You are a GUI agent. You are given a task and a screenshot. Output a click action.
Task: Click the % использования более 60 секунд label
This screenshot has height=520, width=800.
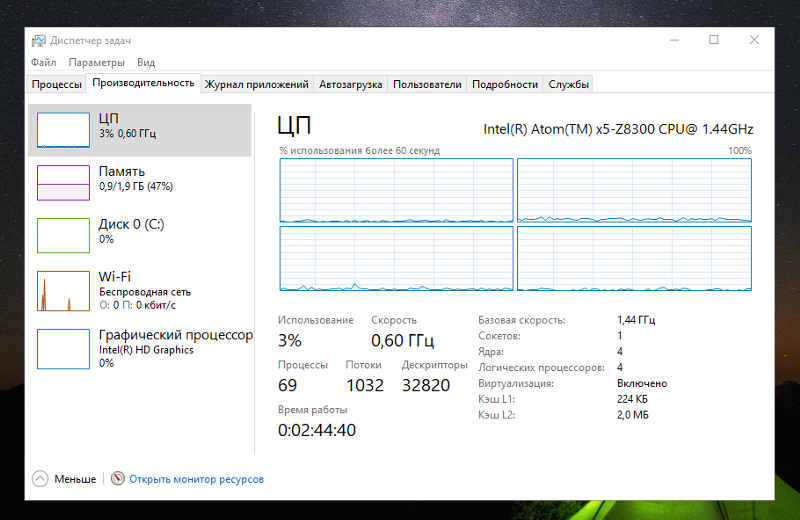pyautogui.click(x=359, y=151)
